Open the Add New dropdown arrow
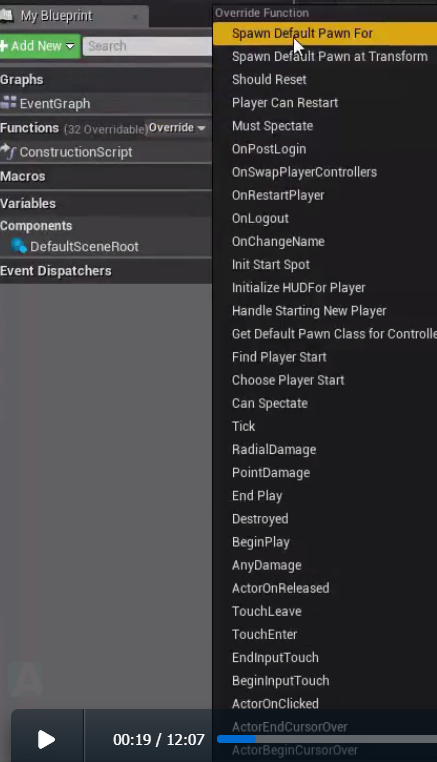 coord(70,46)
